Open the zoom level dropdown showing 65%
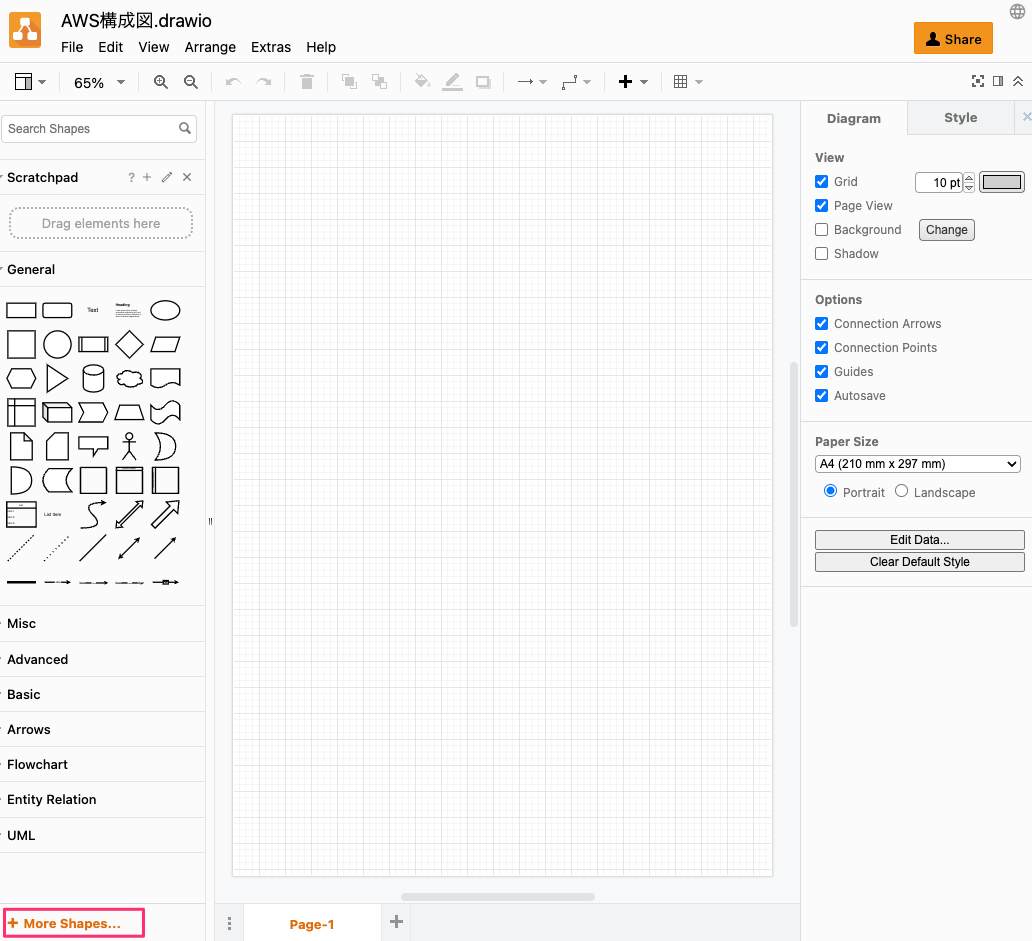Viewport: 1032px width, 941px height. coord(98,82)
